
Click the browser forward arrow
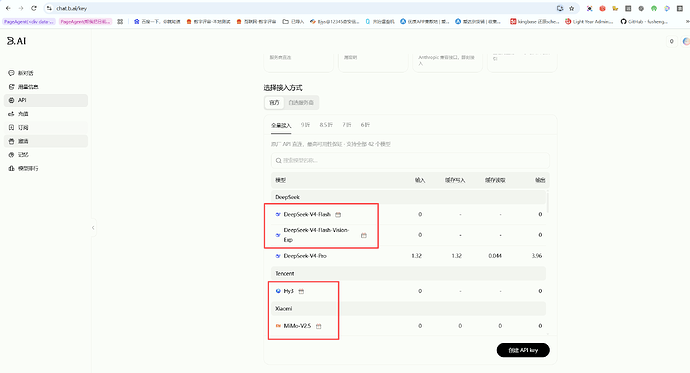21,8
